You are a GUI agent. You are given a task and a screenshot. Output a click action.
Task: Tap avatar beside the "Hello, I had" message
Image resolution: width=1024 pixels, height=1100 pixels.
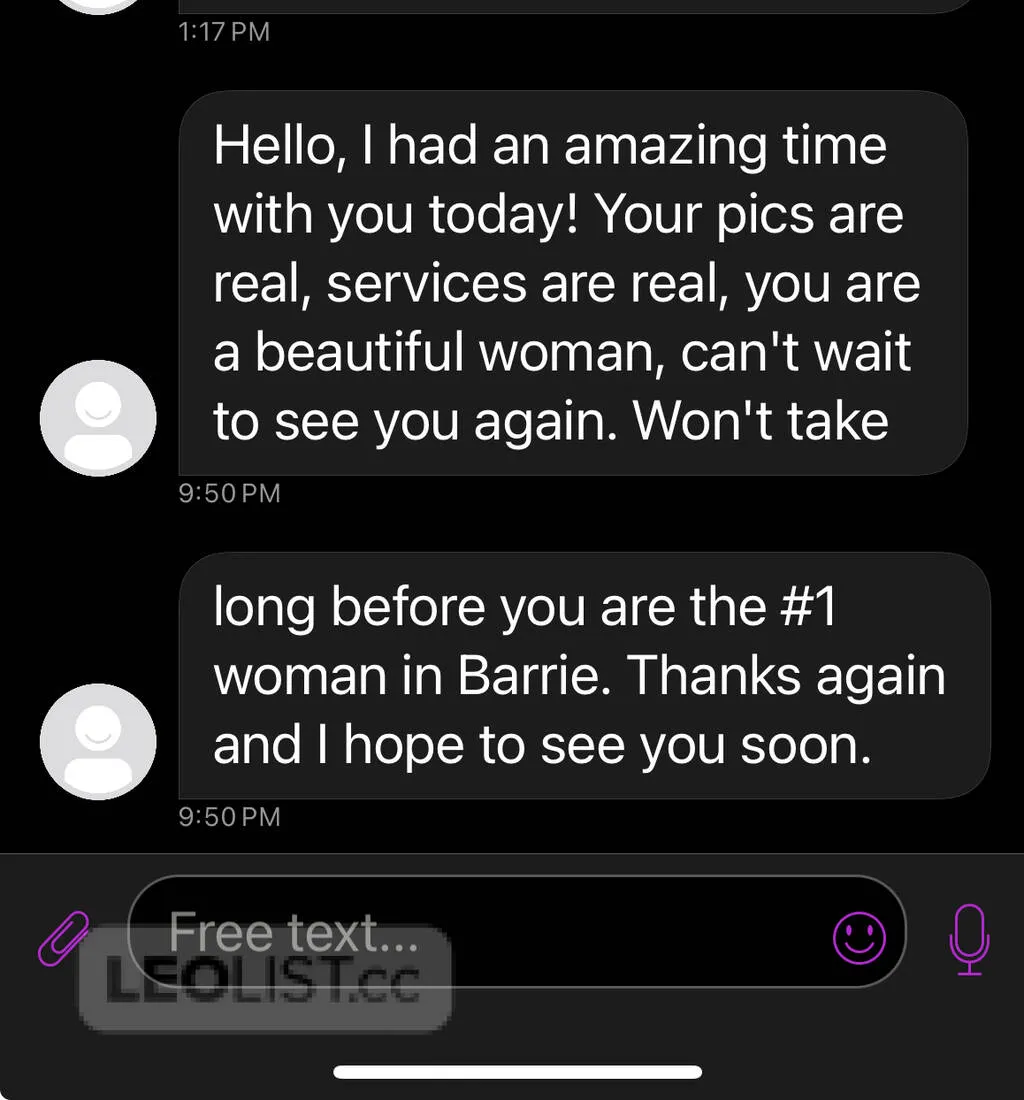tap(98, 418)
